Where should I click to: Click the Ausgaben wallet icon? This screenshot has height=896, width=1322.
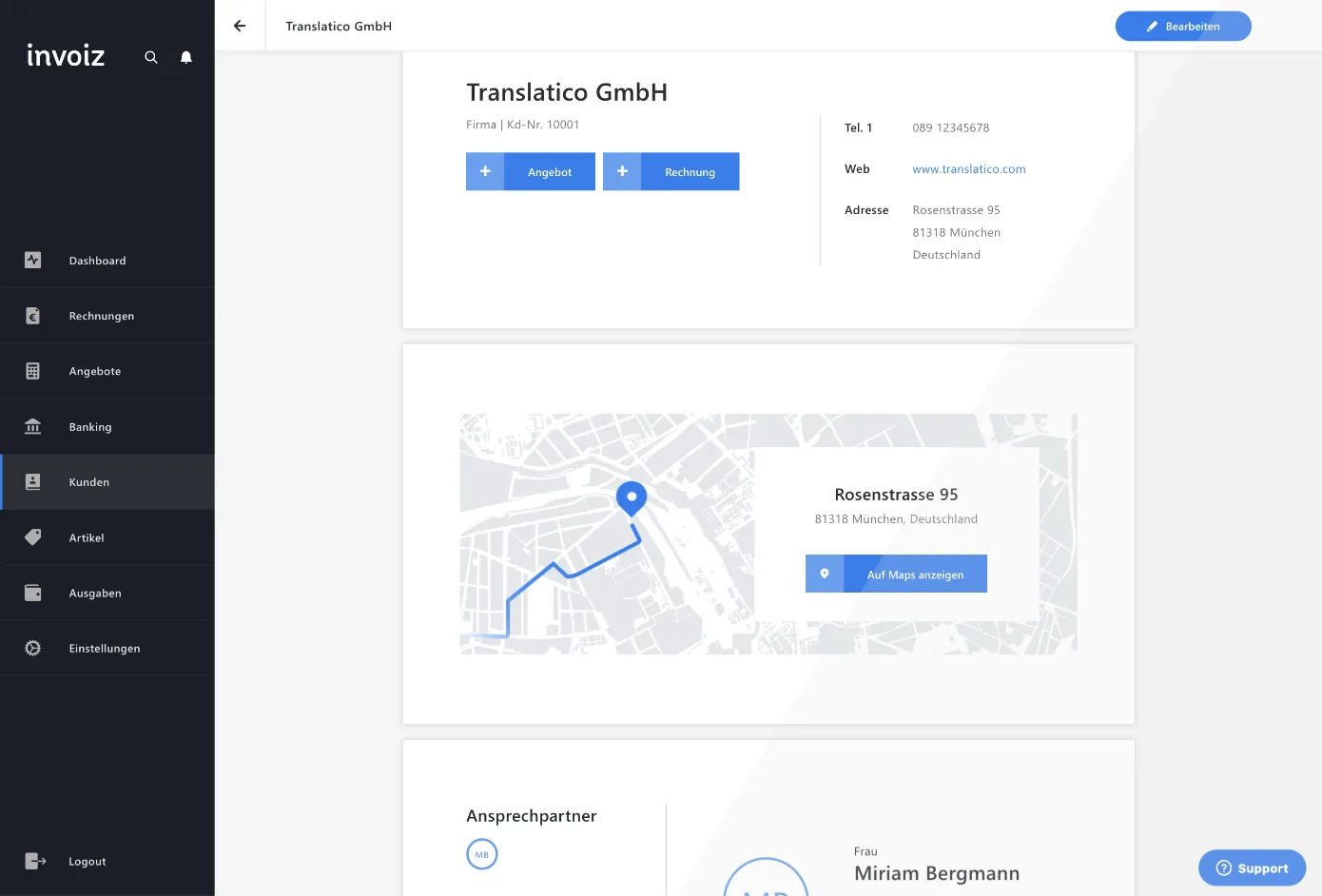[33, 593]
